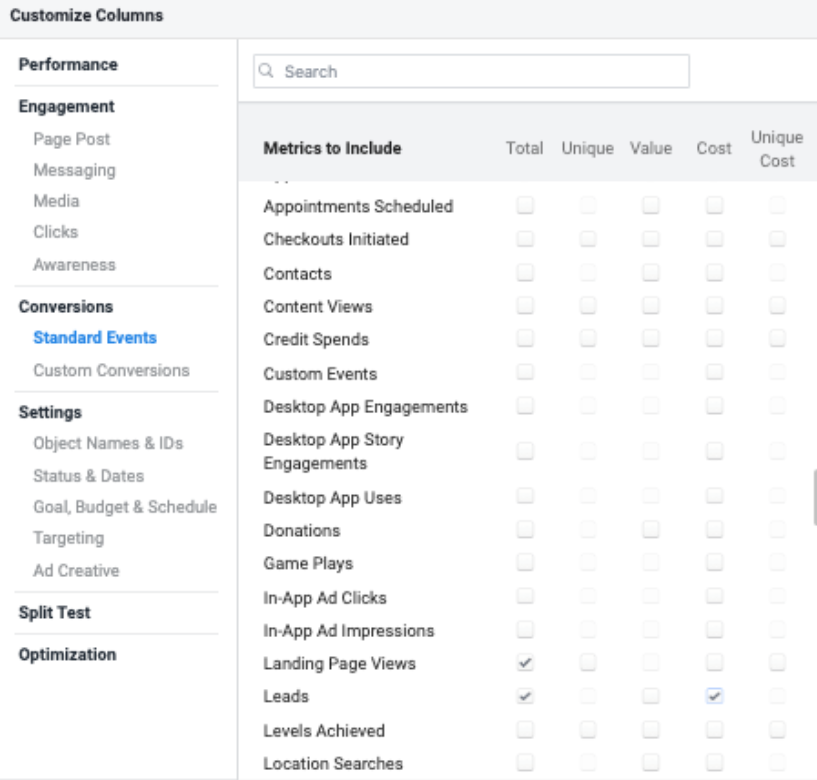Click the search magnifier icon
817x780 pixels.
point(267,72)
